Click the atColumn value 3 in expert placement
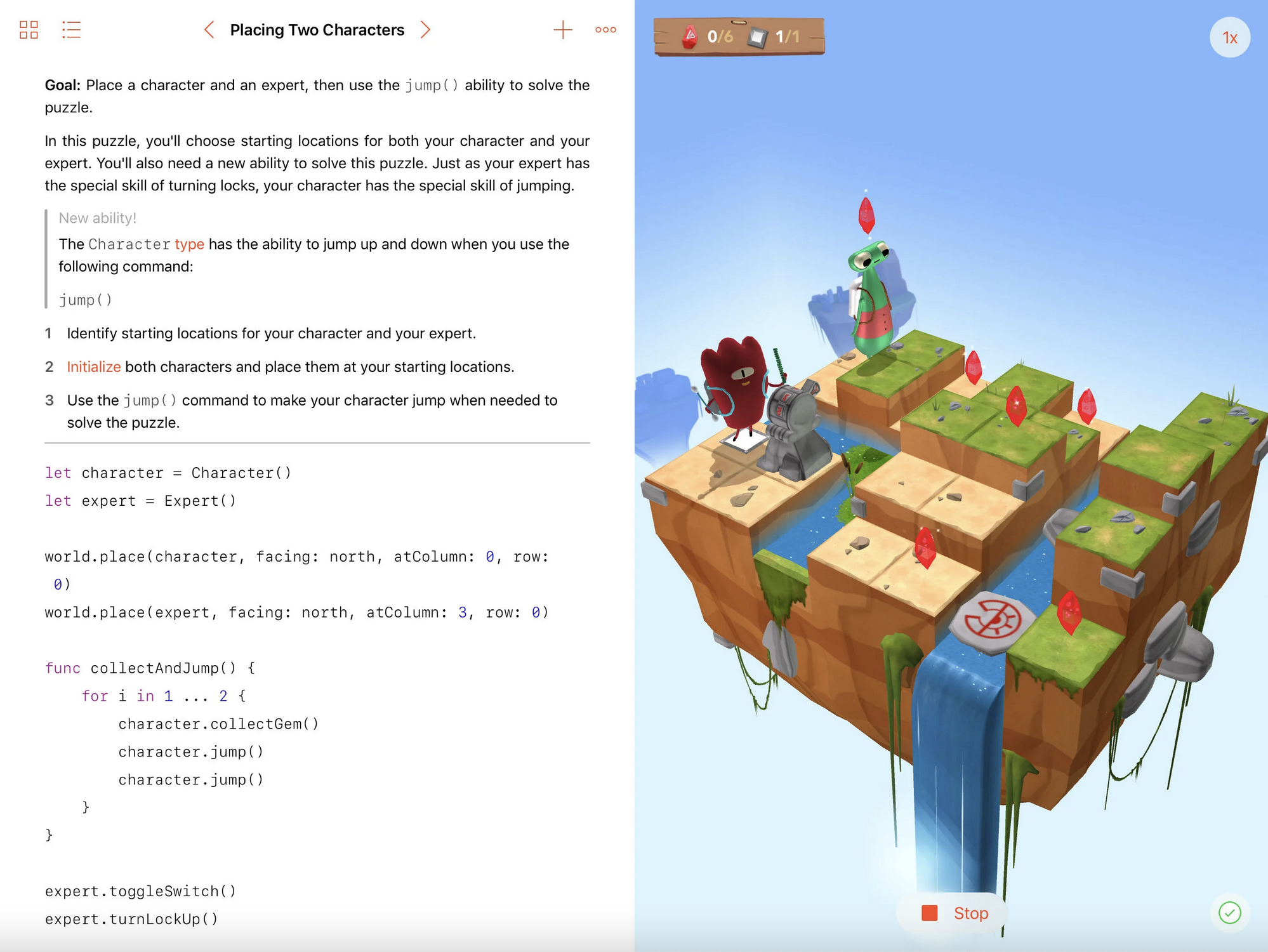This screenshot has height=952, width=1268. 463,612
